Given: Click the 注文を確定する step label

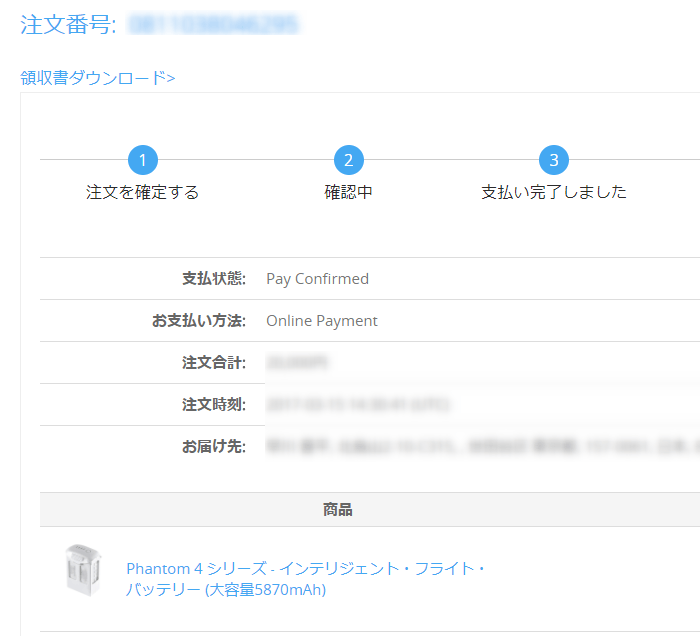Looking at the screenshot, I should 142,192.
